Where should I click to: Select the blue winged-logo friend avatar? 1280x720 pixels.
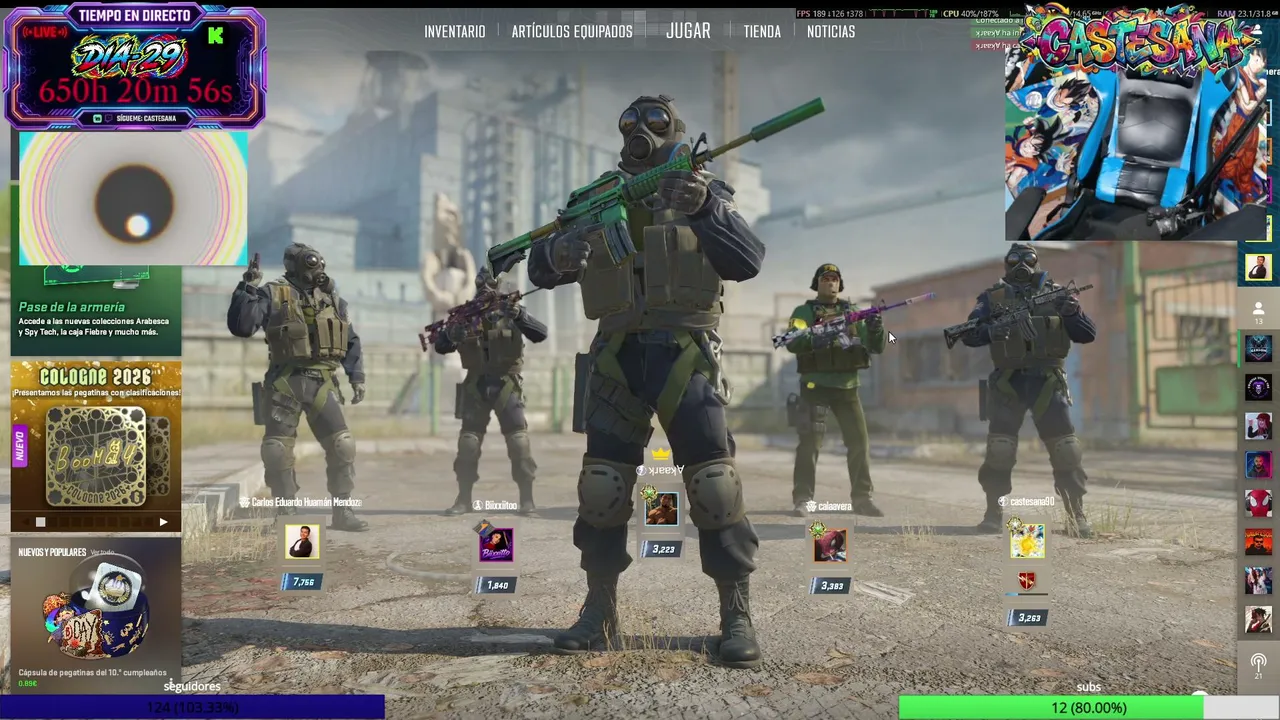click(x=1258, y=348)
